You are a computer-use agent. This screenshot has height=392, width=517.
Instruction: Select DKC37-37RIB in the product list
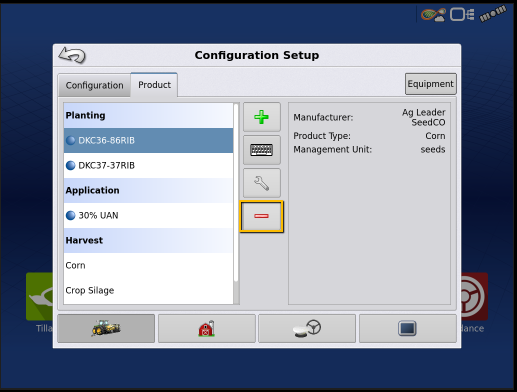point(148,165)
